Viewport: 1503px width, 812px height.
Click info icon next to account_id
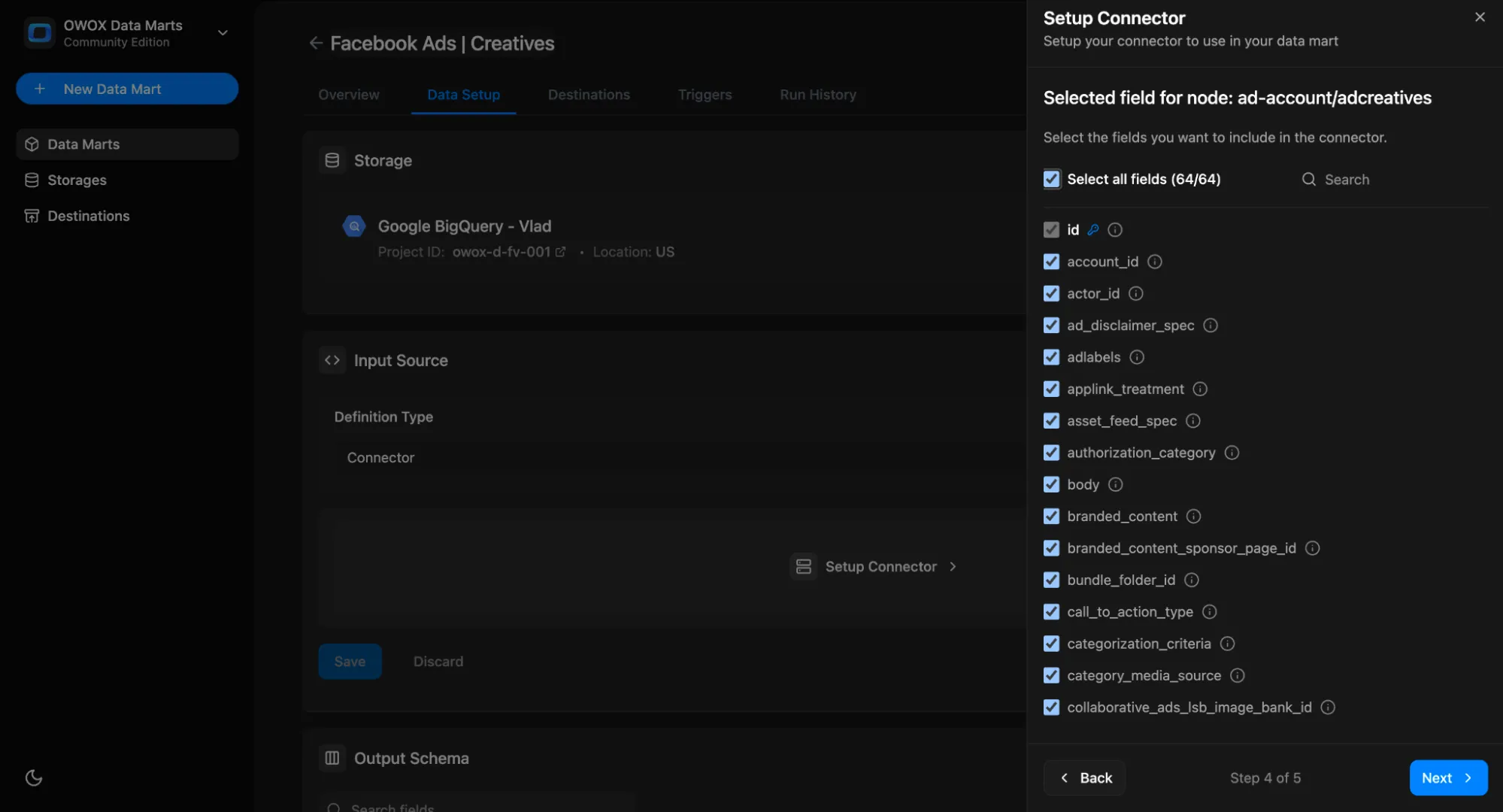[1155, 262]
